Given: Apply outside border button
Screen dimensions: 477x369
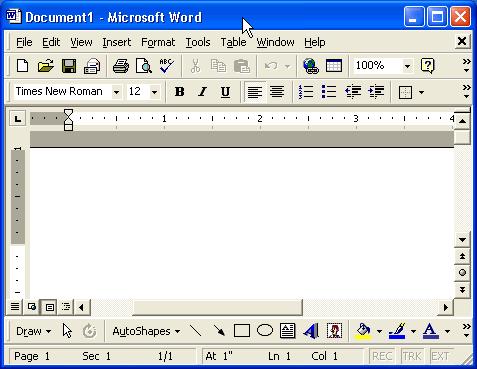Looking at the screenshot, I should (x=405, y=92).
